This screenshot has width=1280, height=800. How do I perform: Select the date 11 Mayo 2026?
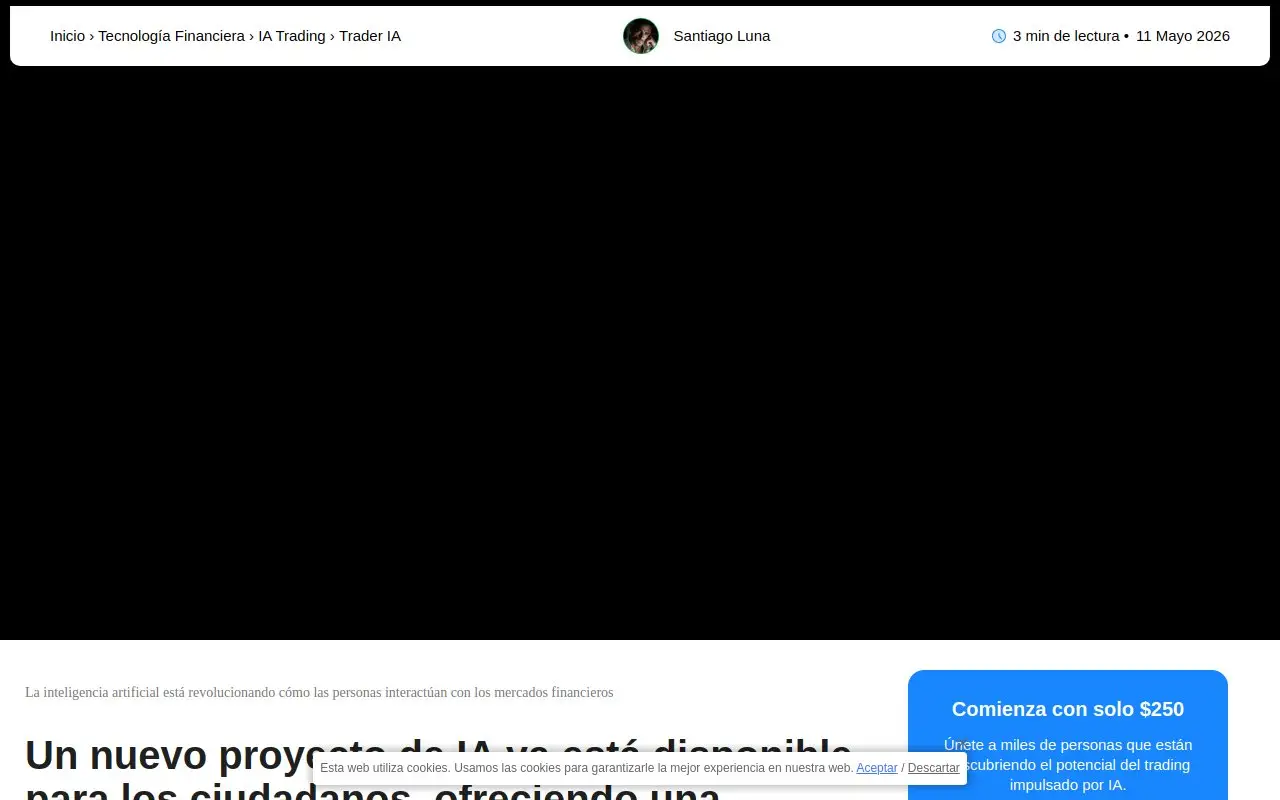click(1183, 36)
